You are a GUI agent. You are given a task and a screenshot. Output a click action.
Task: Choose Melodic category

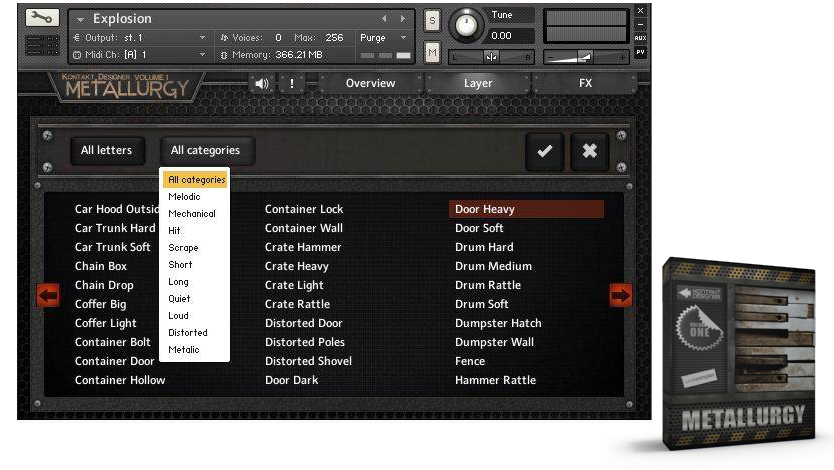[184, 197]
